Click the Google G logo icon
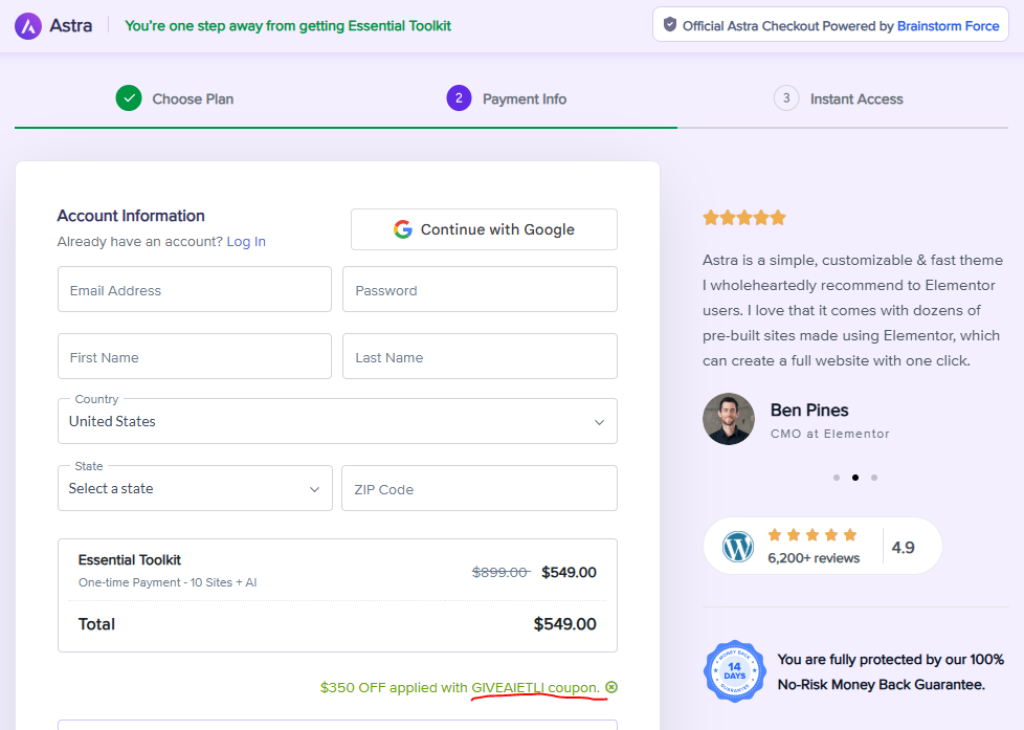The width and height of the screenshot is (1024, 730). (403, 229)
